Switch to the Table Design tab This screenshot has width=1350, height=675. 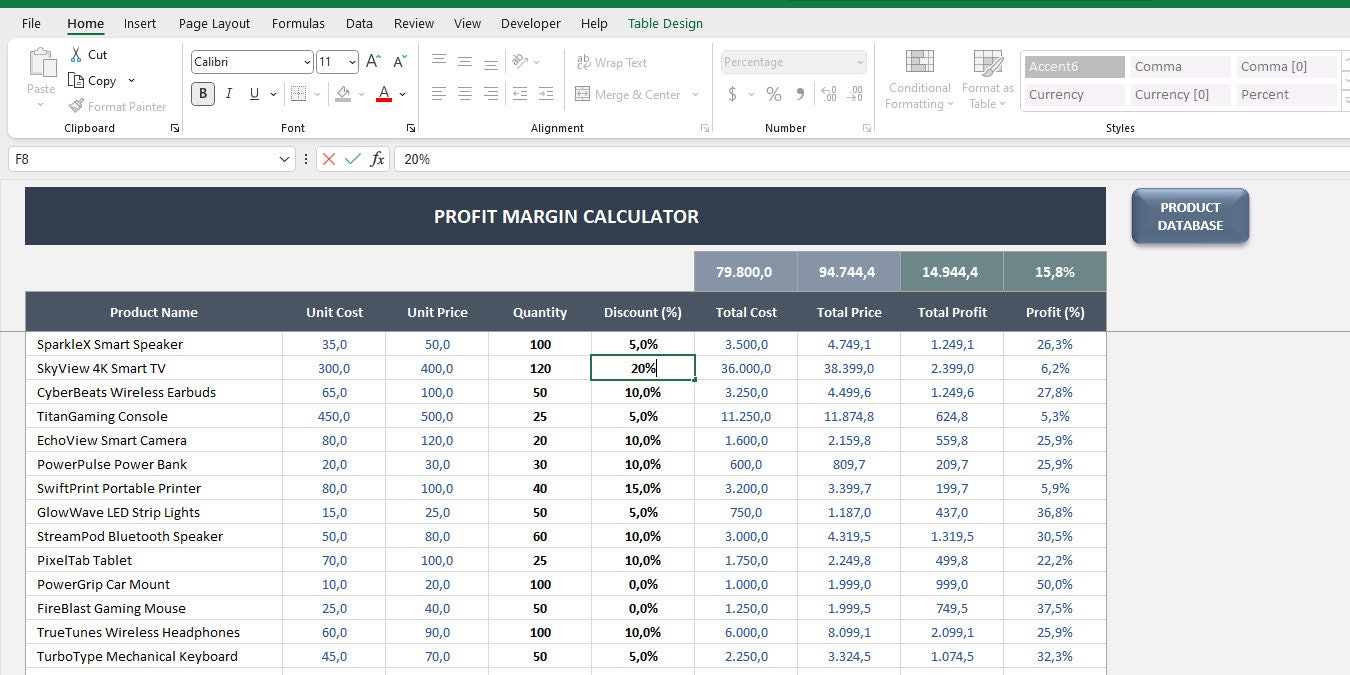coord(665,23)
